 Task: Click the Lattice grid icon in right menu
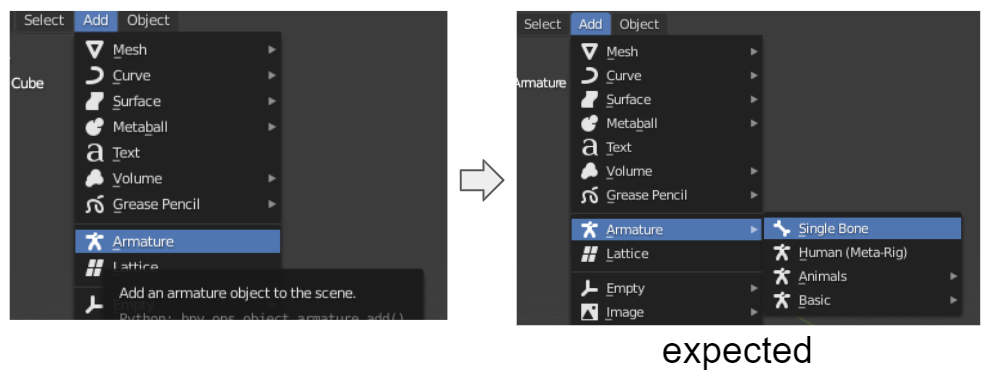pyautogui.click(x=589, y=253)
